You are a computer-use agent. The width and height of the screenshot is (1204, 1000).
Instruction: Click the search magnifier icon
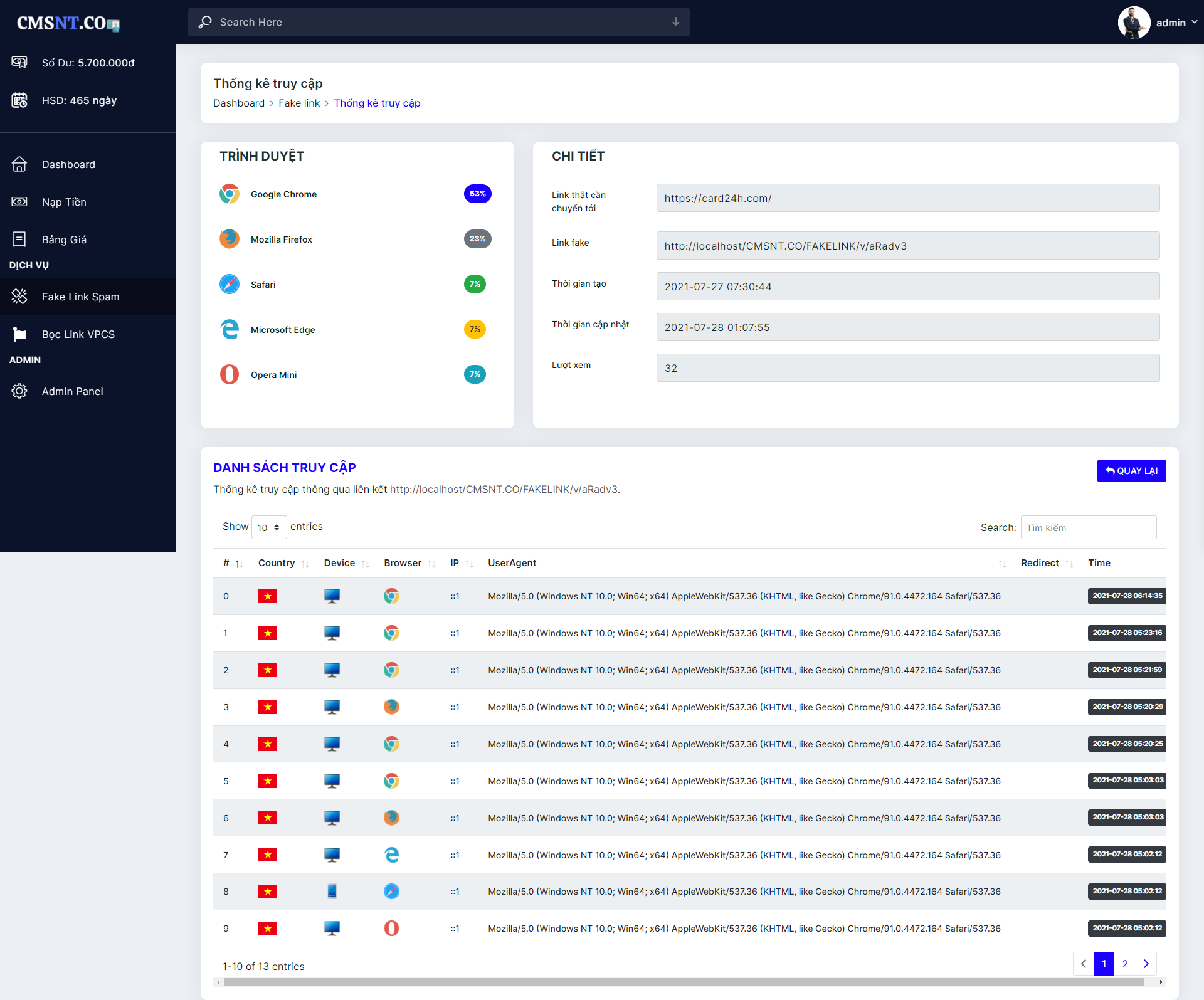click(205, 22)
